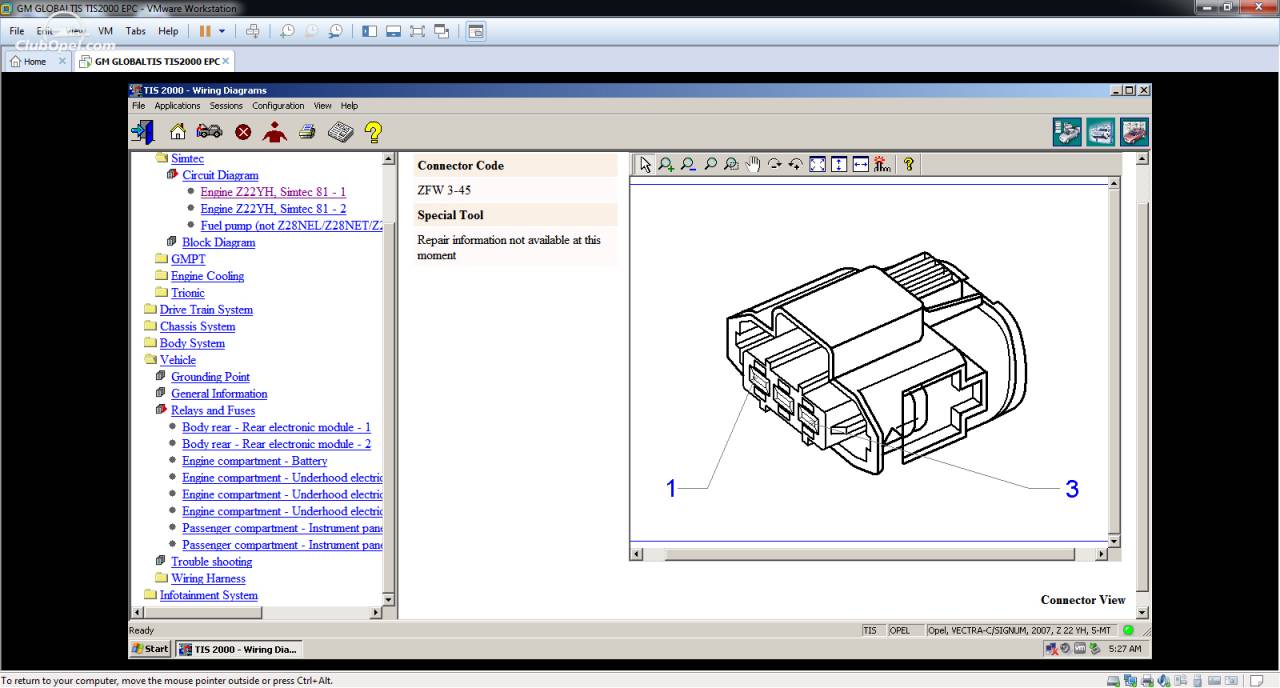Collapse the Vehicle folder

tap(151, 360)
